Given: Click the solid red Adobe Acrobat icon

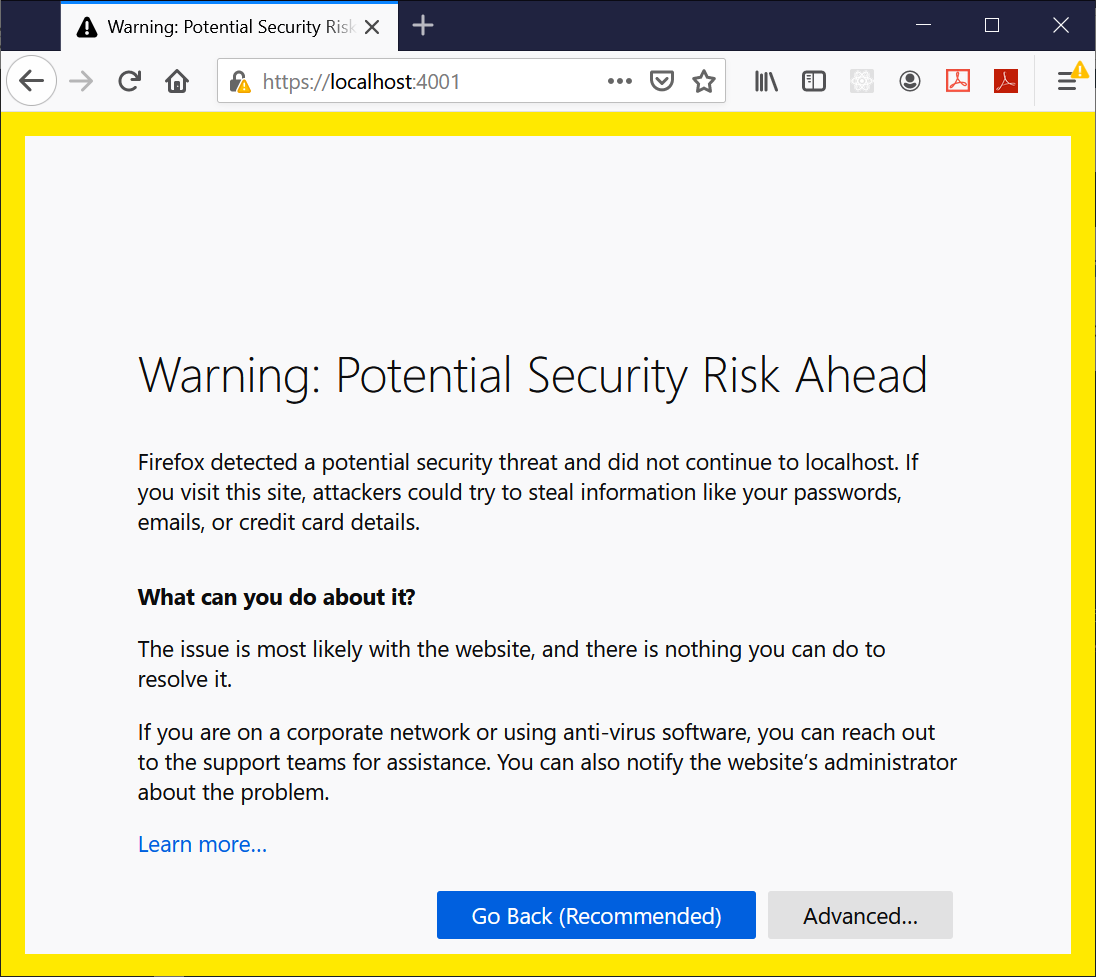Looking at the screenshot, I should coord(1005,81).
